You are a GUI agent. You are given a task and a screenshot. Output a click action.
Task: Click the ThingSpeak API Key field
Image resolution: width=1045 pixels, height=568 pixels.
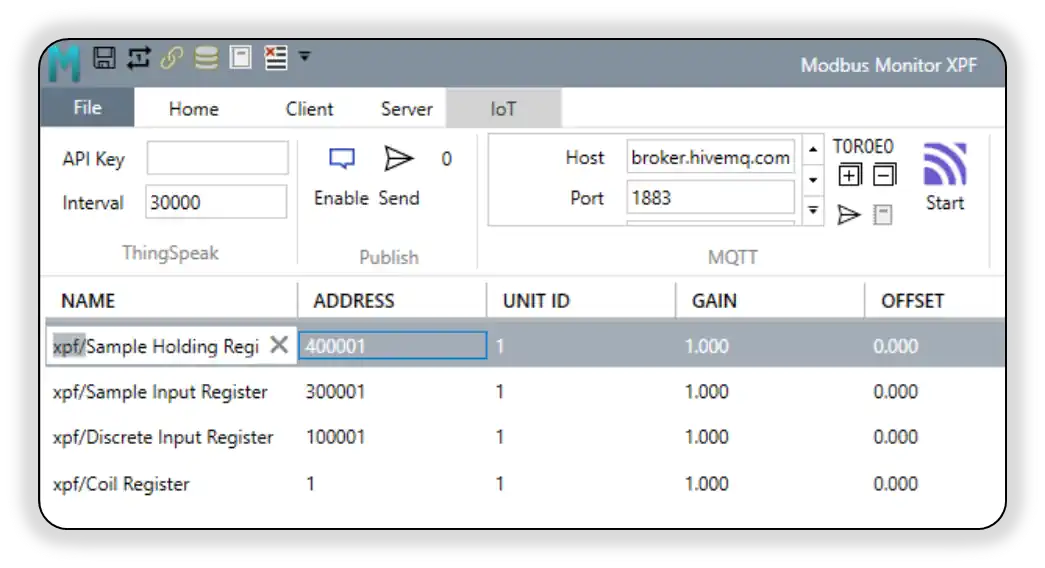pyautogui.click(x=217, y=158)
